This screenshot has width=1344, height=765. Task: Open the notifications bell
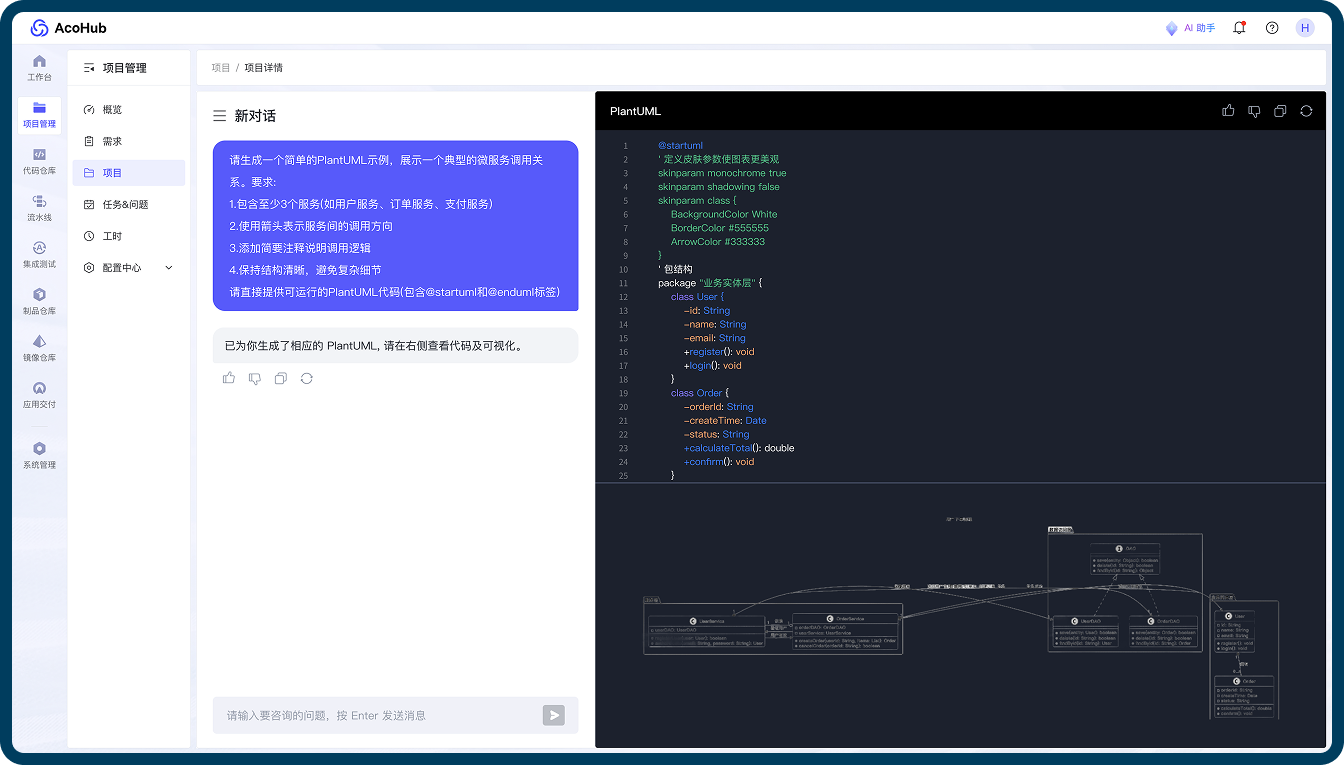point(1240,28)
